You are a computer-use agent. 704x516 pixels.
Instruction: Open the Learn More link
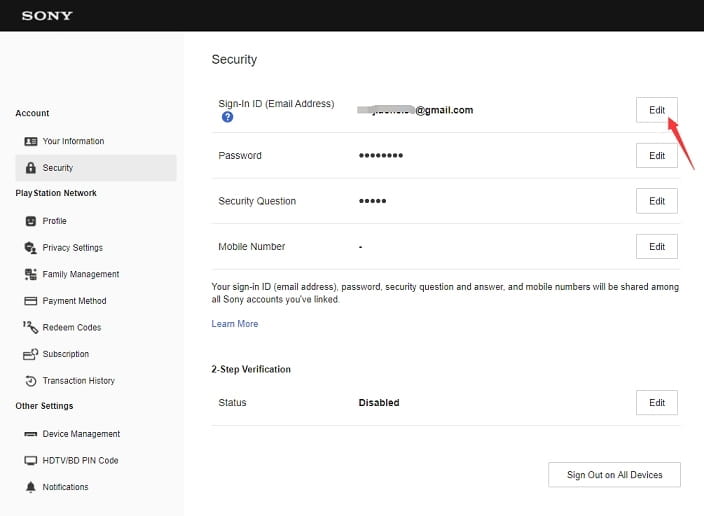(x=234, y=324)
